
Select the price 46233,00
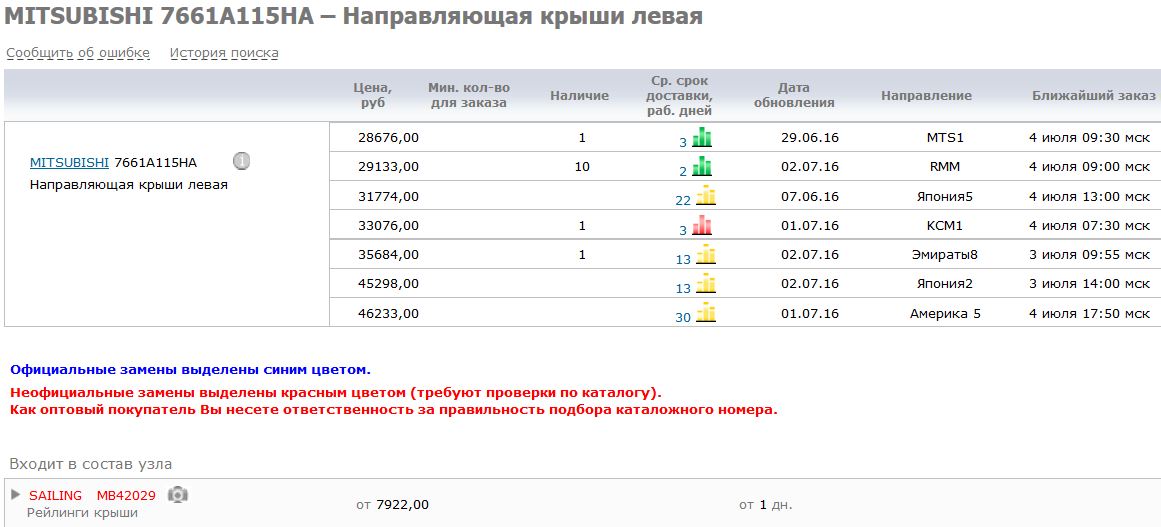[x=388, y=313]
